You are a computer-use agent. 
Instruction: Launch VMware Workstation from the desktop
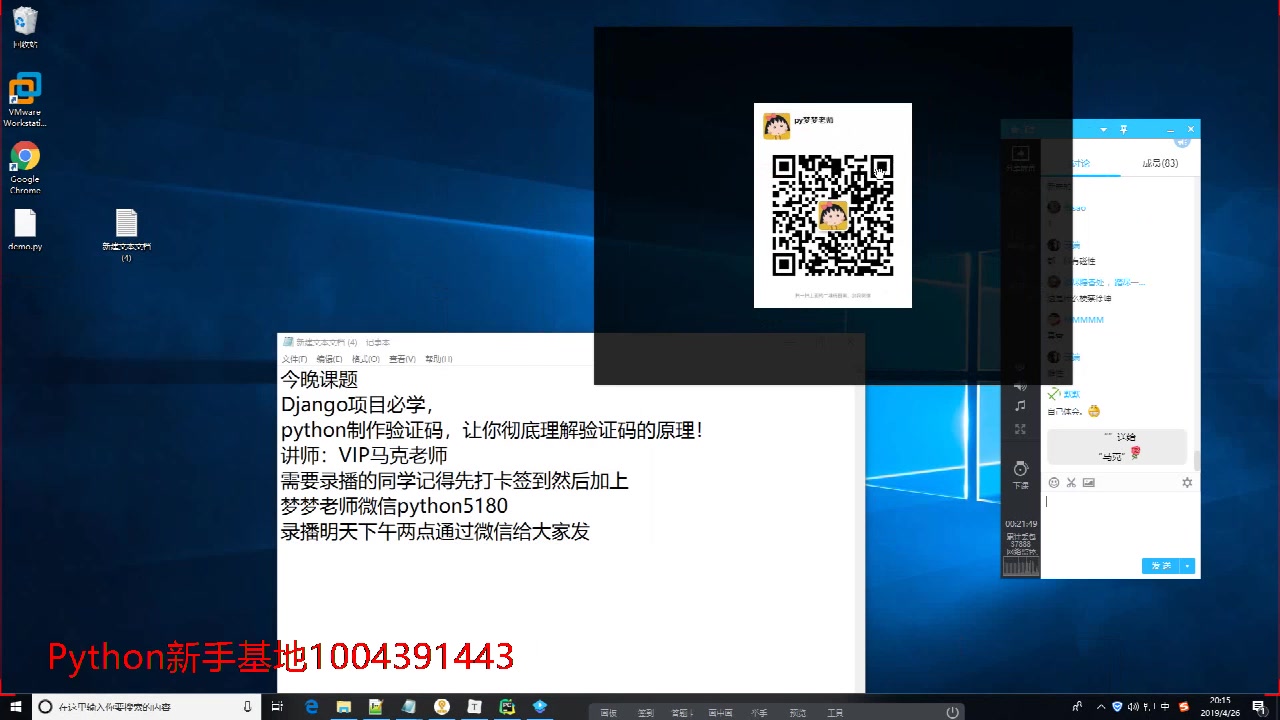tap(25, 100)
